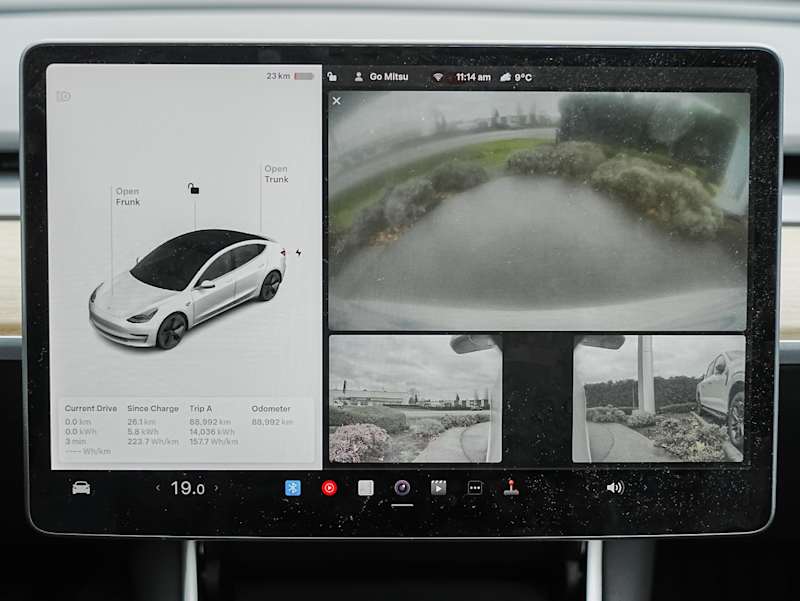Decrease cabin temperature with left arrow
The image size is (800, 601).
tap(158, 488)
